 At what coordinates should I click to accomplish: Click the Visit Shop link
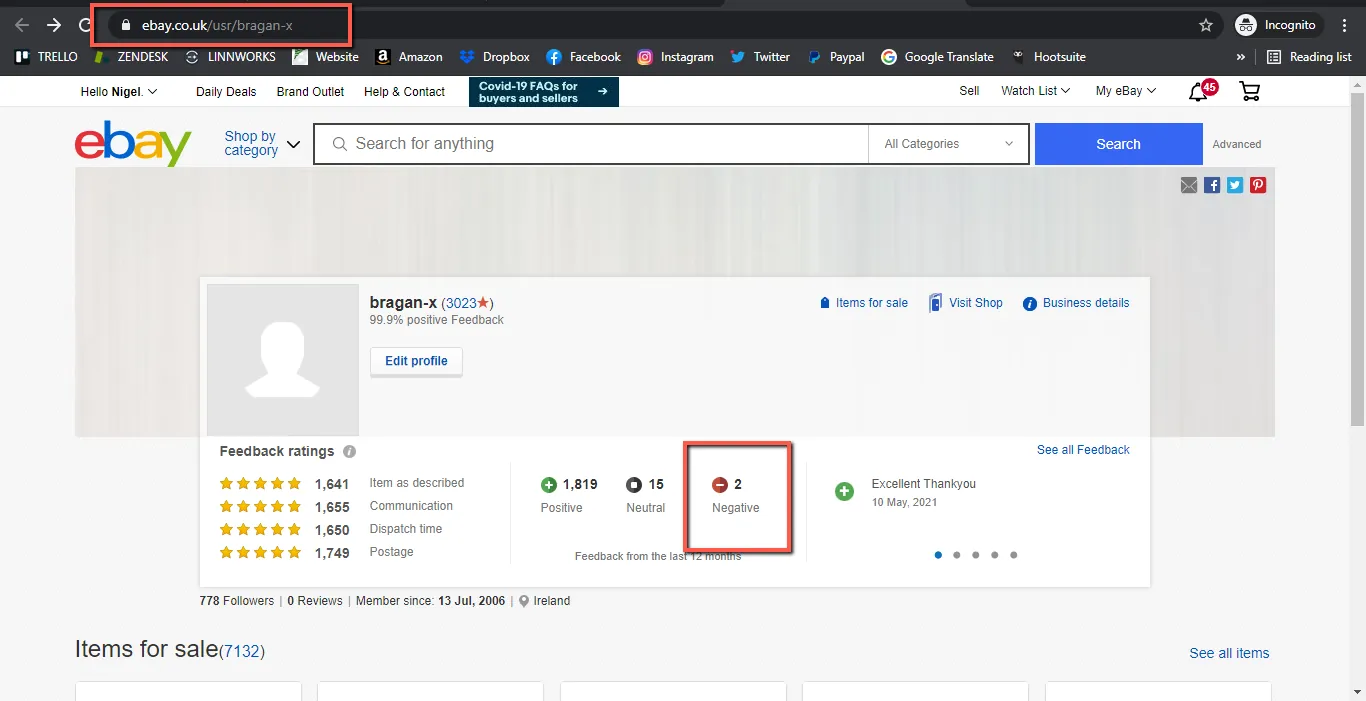pos(965,303)
